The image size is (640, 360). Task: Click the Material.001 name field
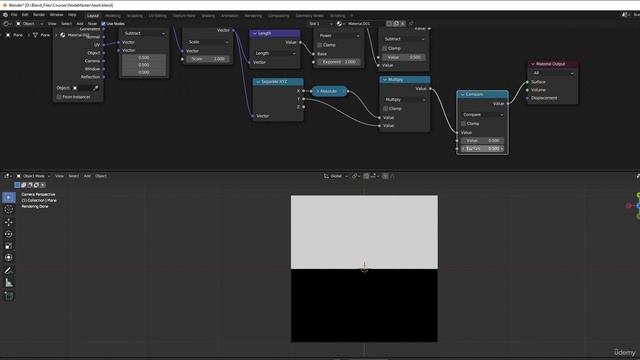click(365, 24)
